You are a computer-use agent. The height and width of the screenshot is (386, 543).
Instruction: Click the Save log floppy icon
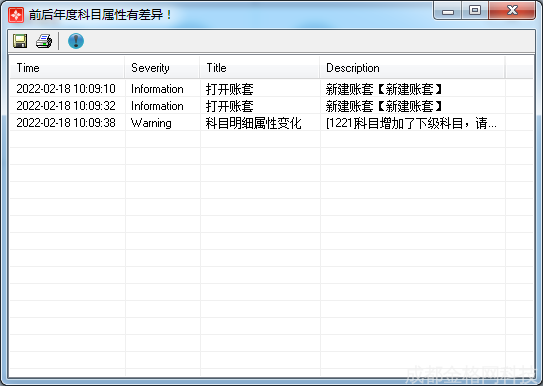pos(20,41)
